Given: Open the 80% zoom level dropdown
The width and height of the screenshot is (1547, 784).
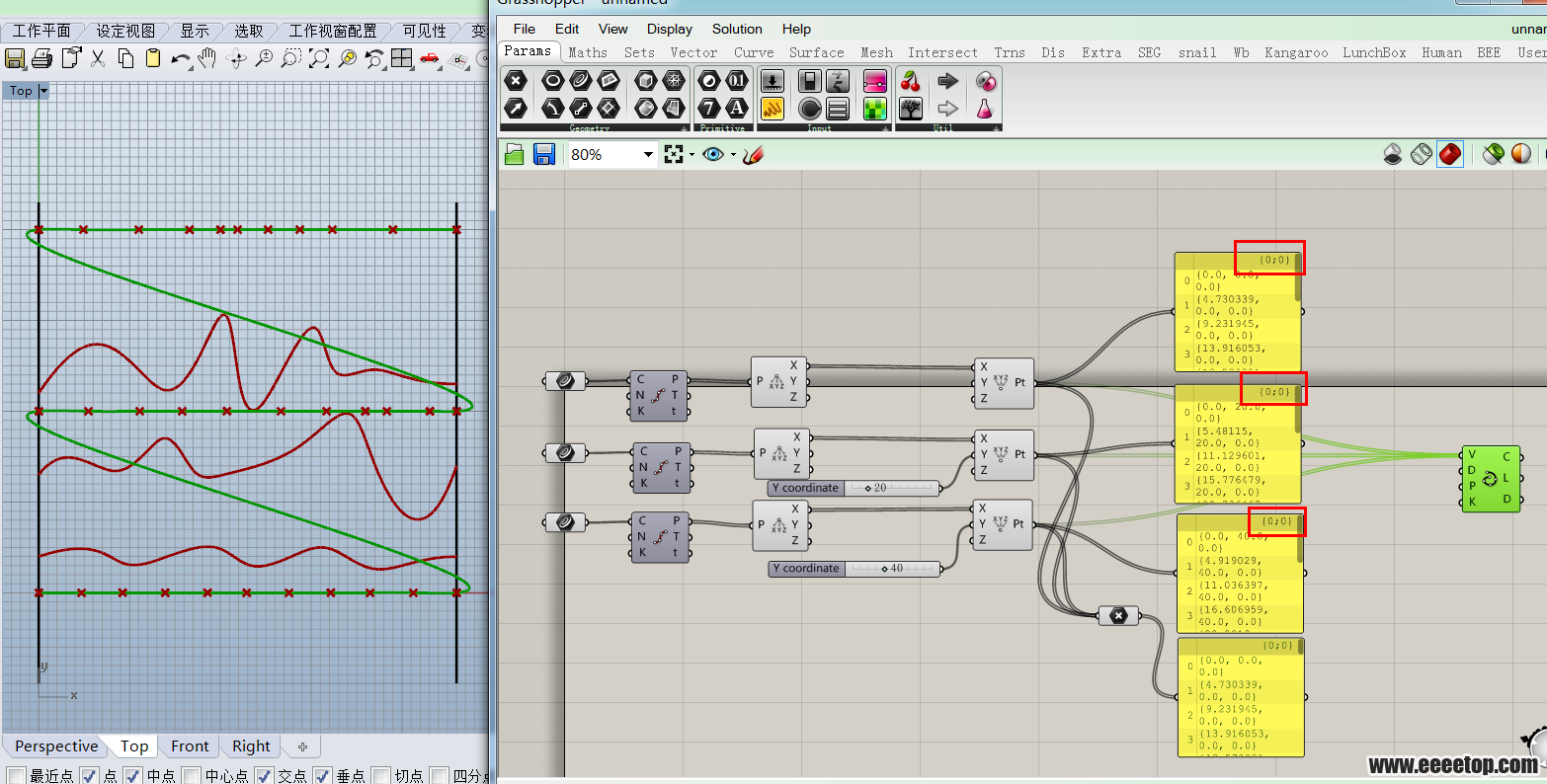Looking at the screenshot, I should coord(648,154).
